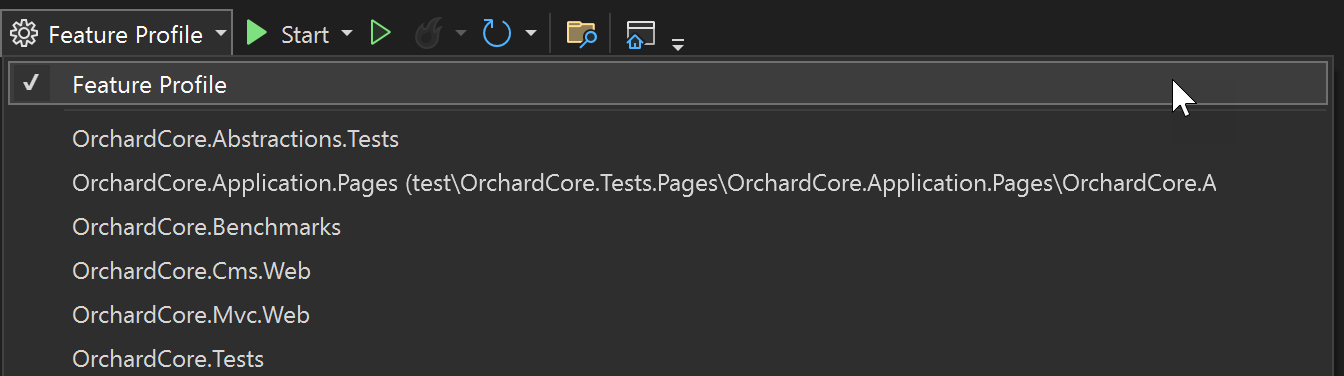Open the Restart button dropdown arrow
Viewport: 1344px width, 376px height.
tap(530, 34)
